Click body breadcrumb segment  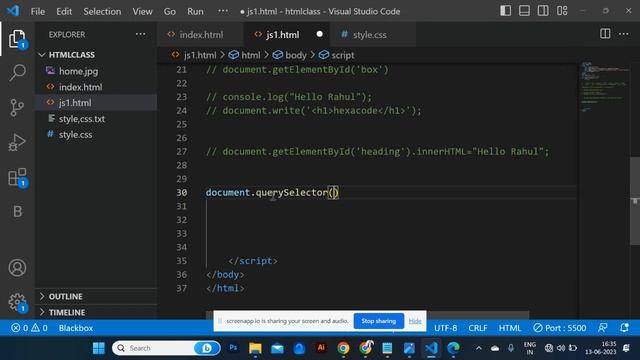[x=290, y=55]
